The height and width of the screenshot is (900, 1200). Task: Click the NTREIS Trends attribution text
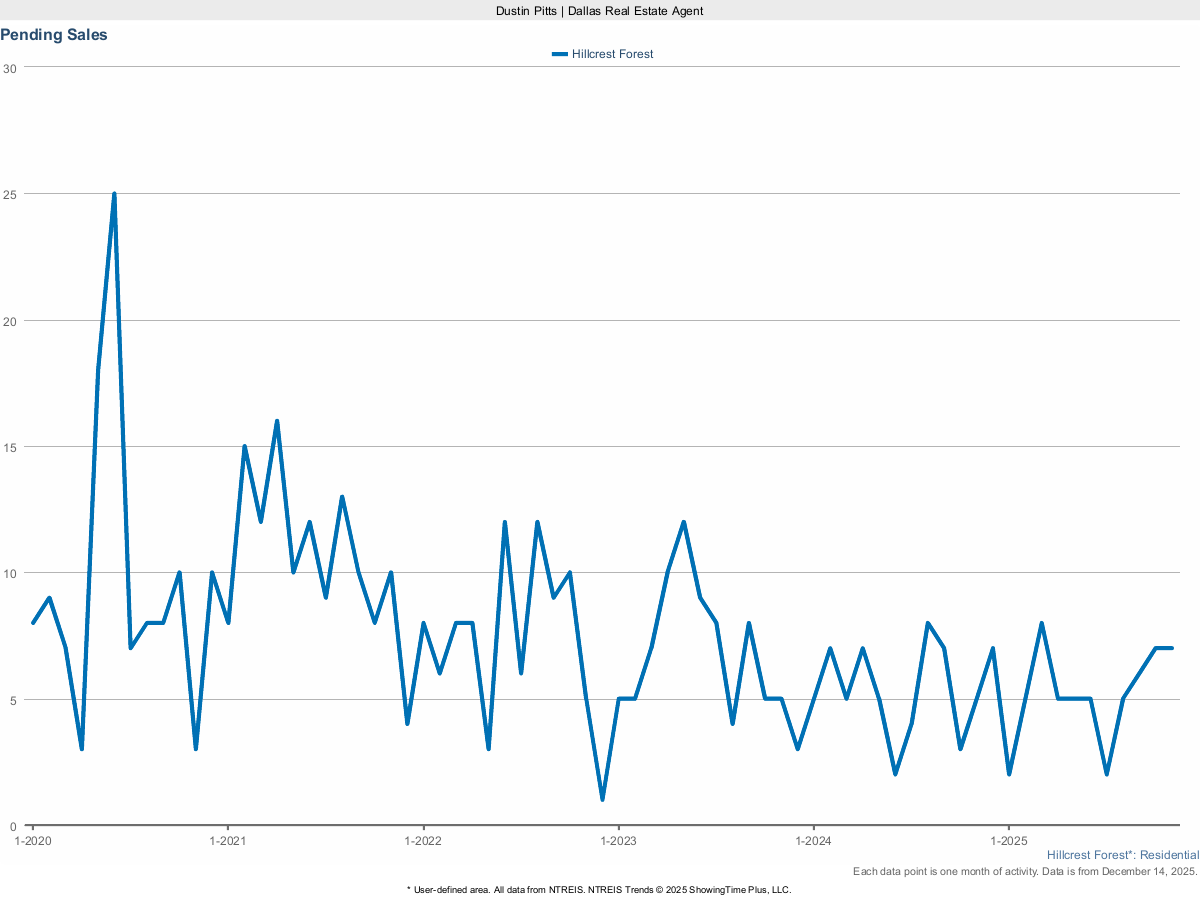click(x=598, y=888)
